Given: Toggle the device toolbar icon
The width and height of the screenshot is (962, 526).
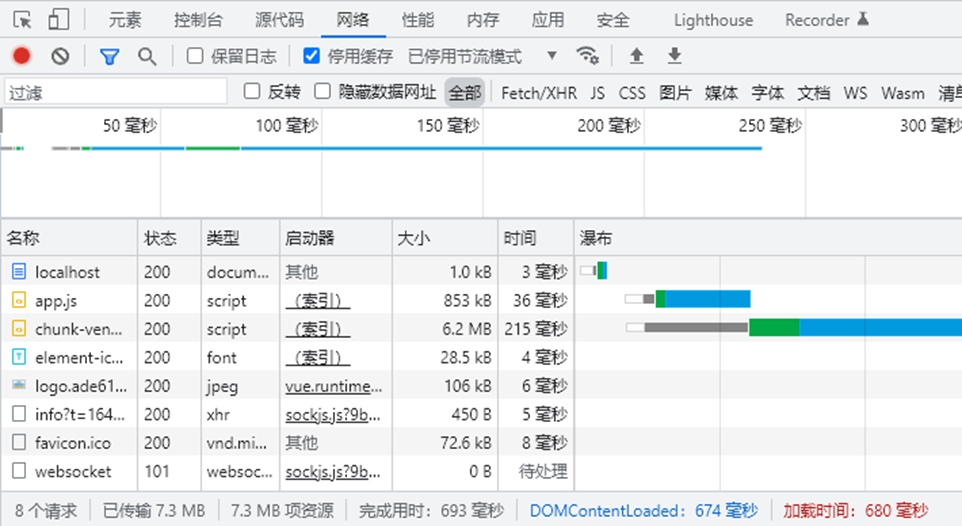Looking at the screenshot, I should (x=59, y=20).
